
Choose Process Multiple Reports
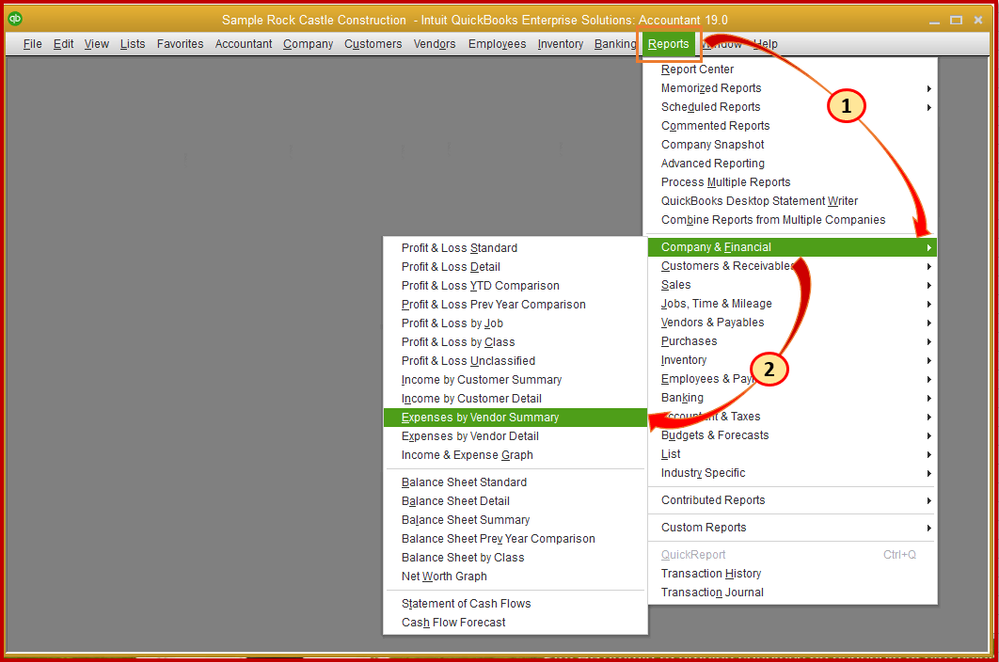click(793, 182)
